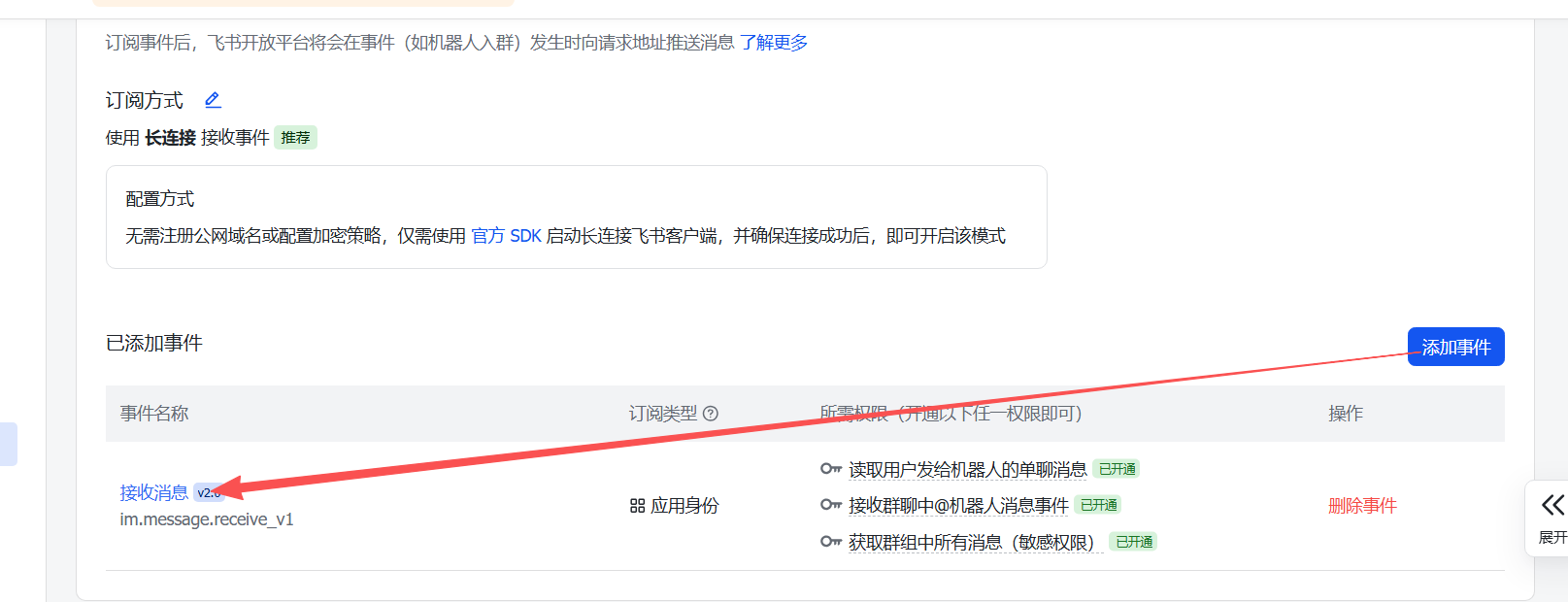The height and width of the screenshot is (602, 1568).
Task: Click the green 推荐 tag
Action: [295, 138]
